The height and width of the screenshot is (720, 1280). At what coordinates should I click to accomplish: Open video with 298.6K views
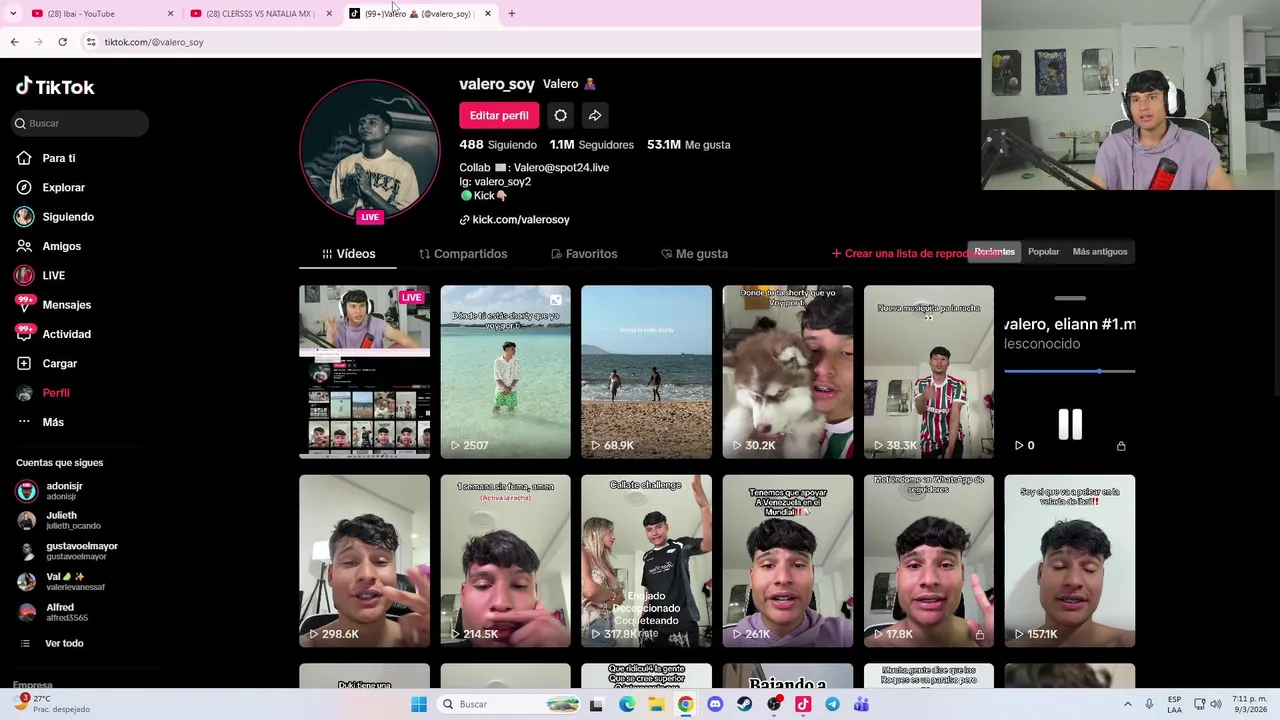click(364, 561)
